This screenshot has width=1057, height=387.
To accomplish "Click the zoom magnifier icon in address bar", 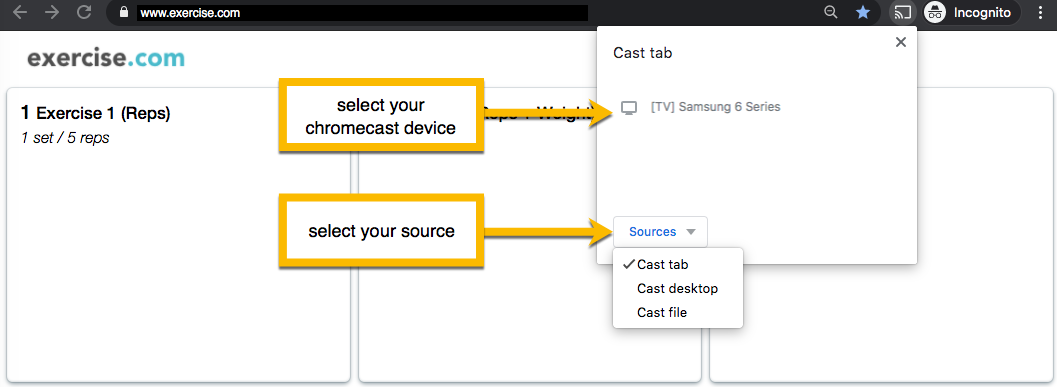I will point(831,12).
